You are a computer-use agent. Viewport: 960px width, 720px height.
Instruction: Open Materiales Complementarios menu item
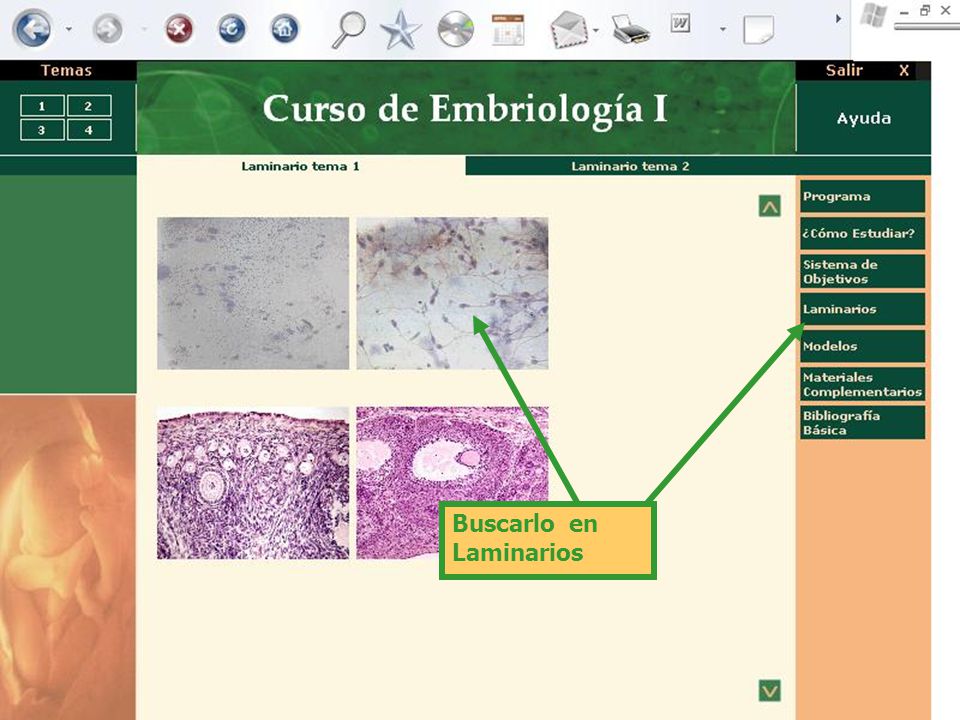coord(862,384)
